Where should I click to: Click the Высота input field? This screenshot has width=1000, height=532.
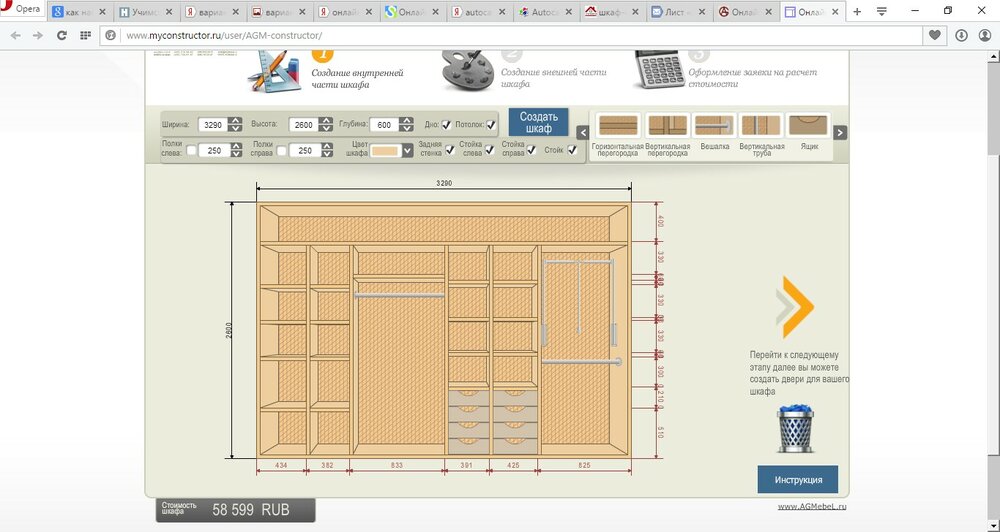pyautogui.click(x=302, y=125)
